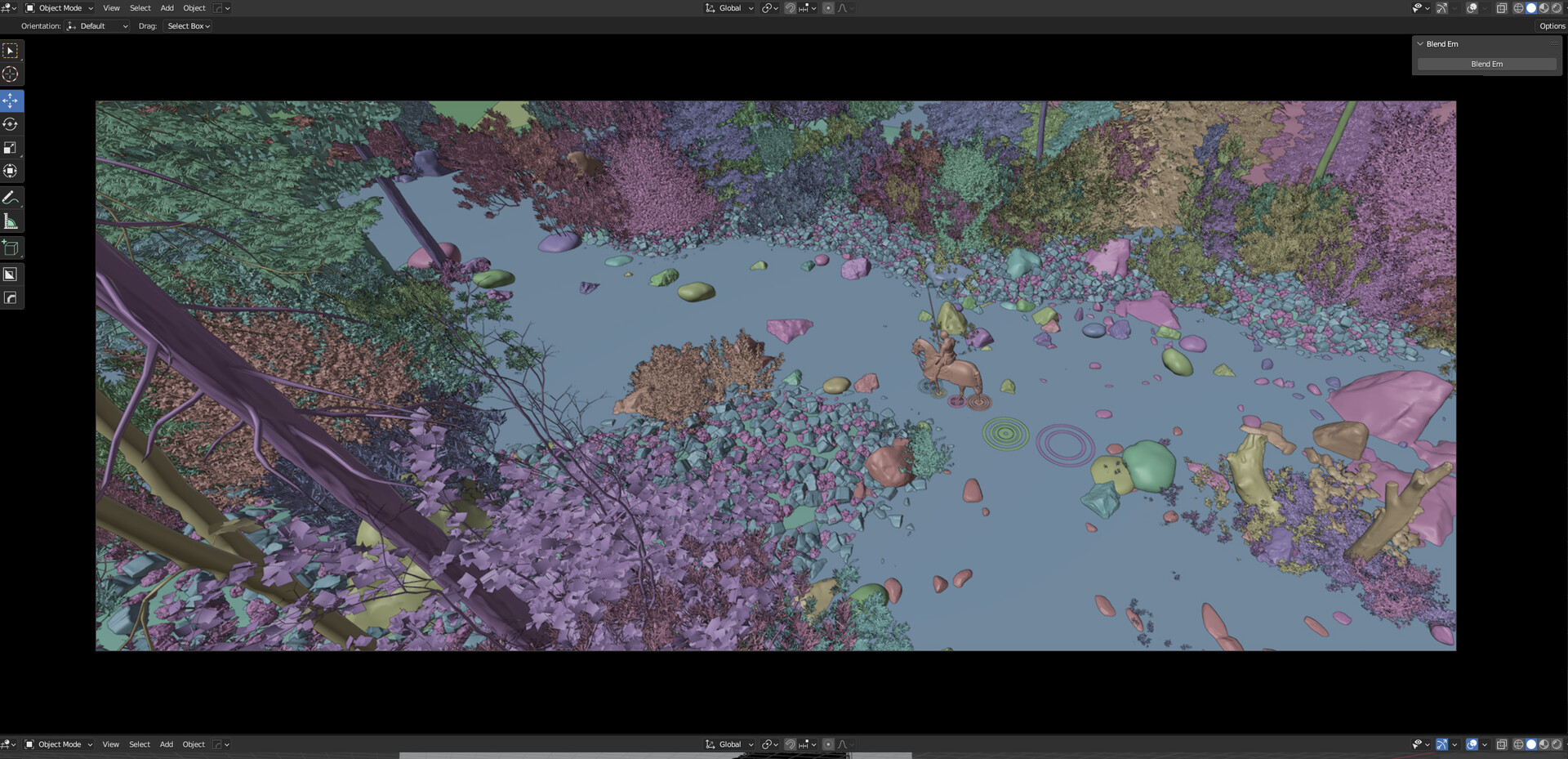Open editor type menu in bottom viewport header

[x=9, y=744]
